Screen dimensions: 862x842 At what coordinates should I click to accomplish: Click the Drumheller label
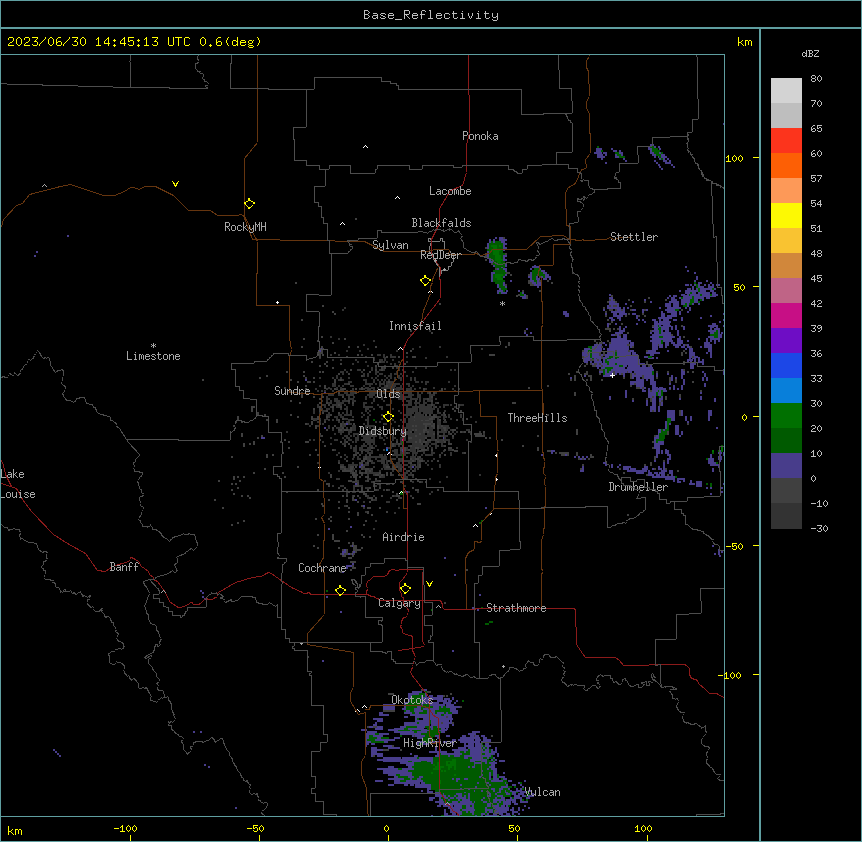(x=638, y=487)
